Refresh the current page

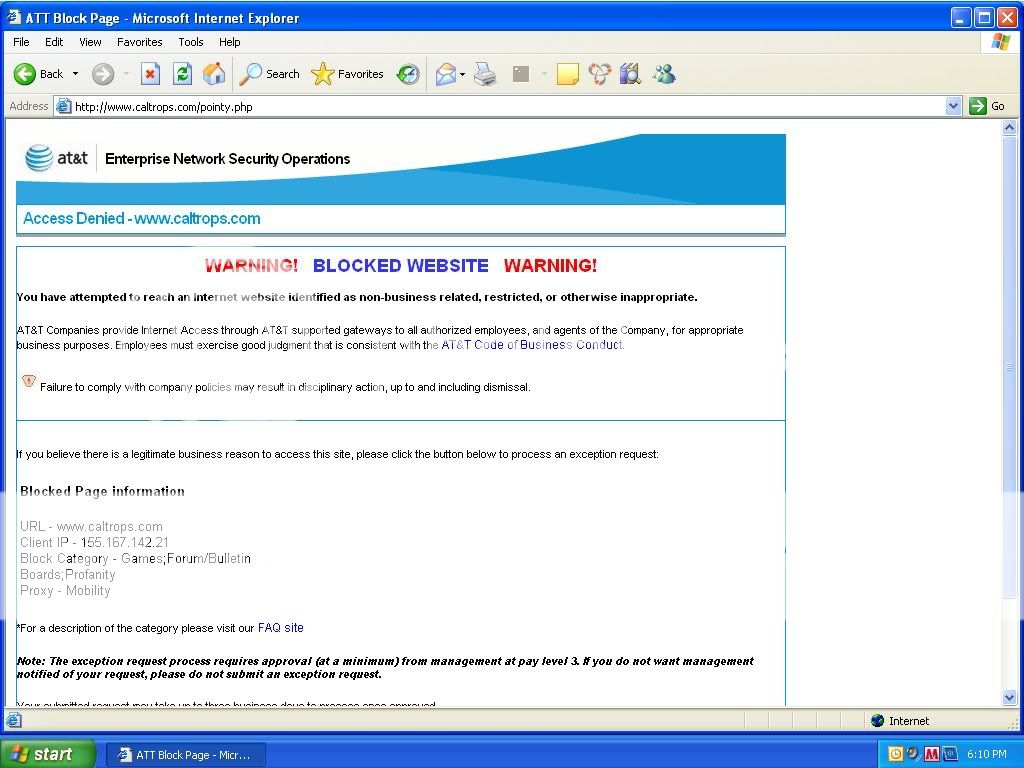(182, 74)
